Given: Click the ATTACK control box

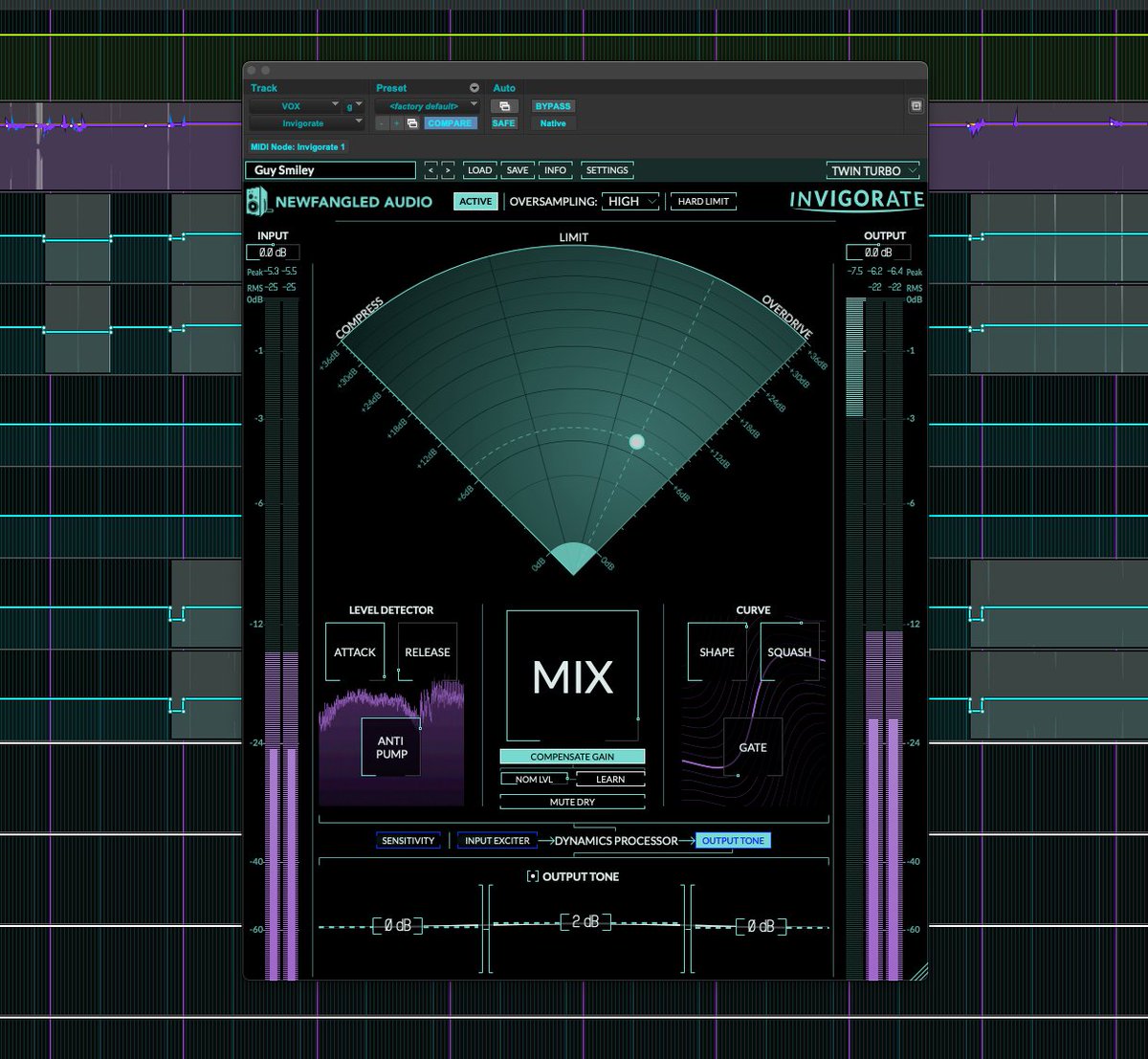Looking at the screenshot, I should (x=355, y=651).
